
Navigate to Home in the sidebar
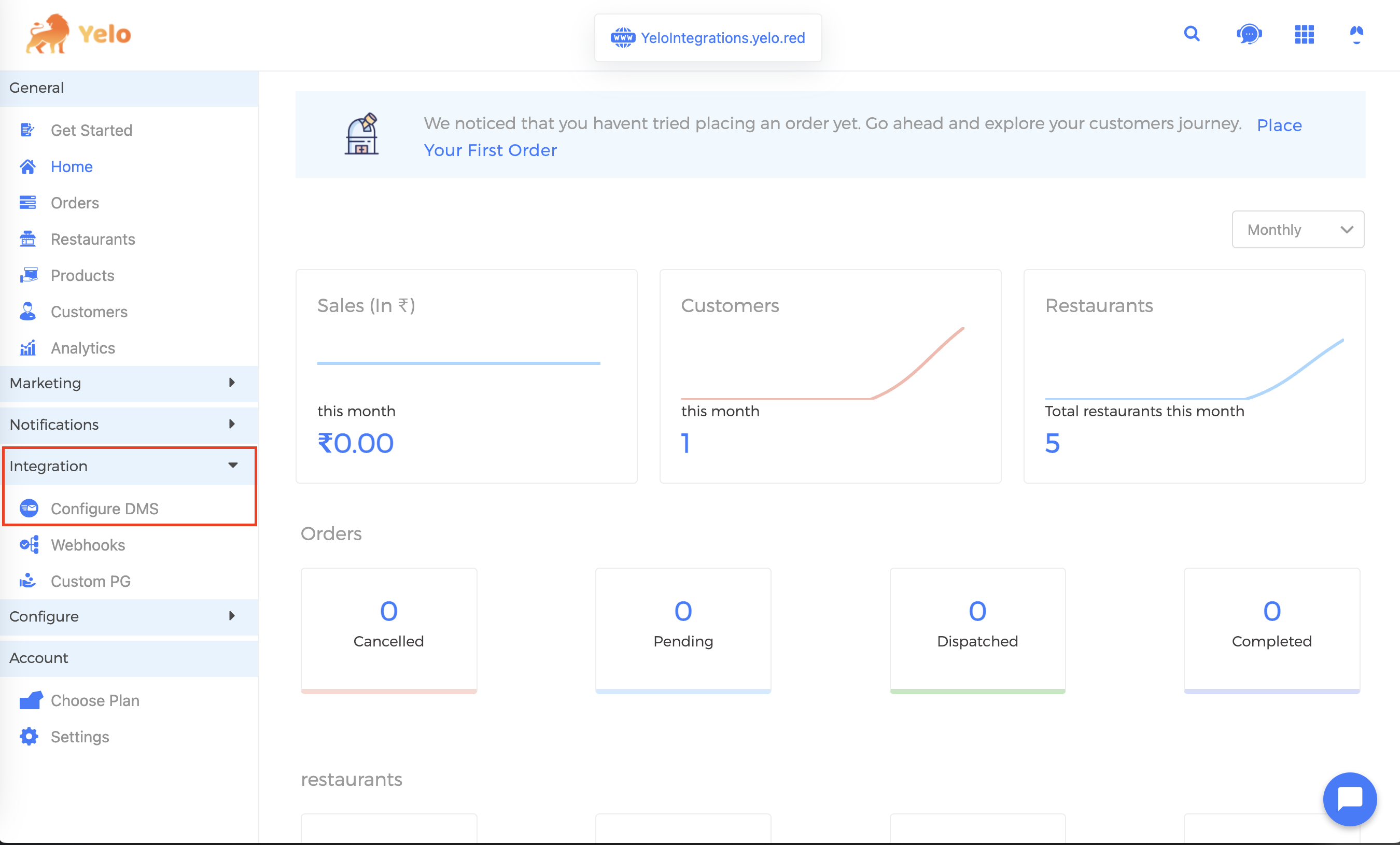pos(72,166)
